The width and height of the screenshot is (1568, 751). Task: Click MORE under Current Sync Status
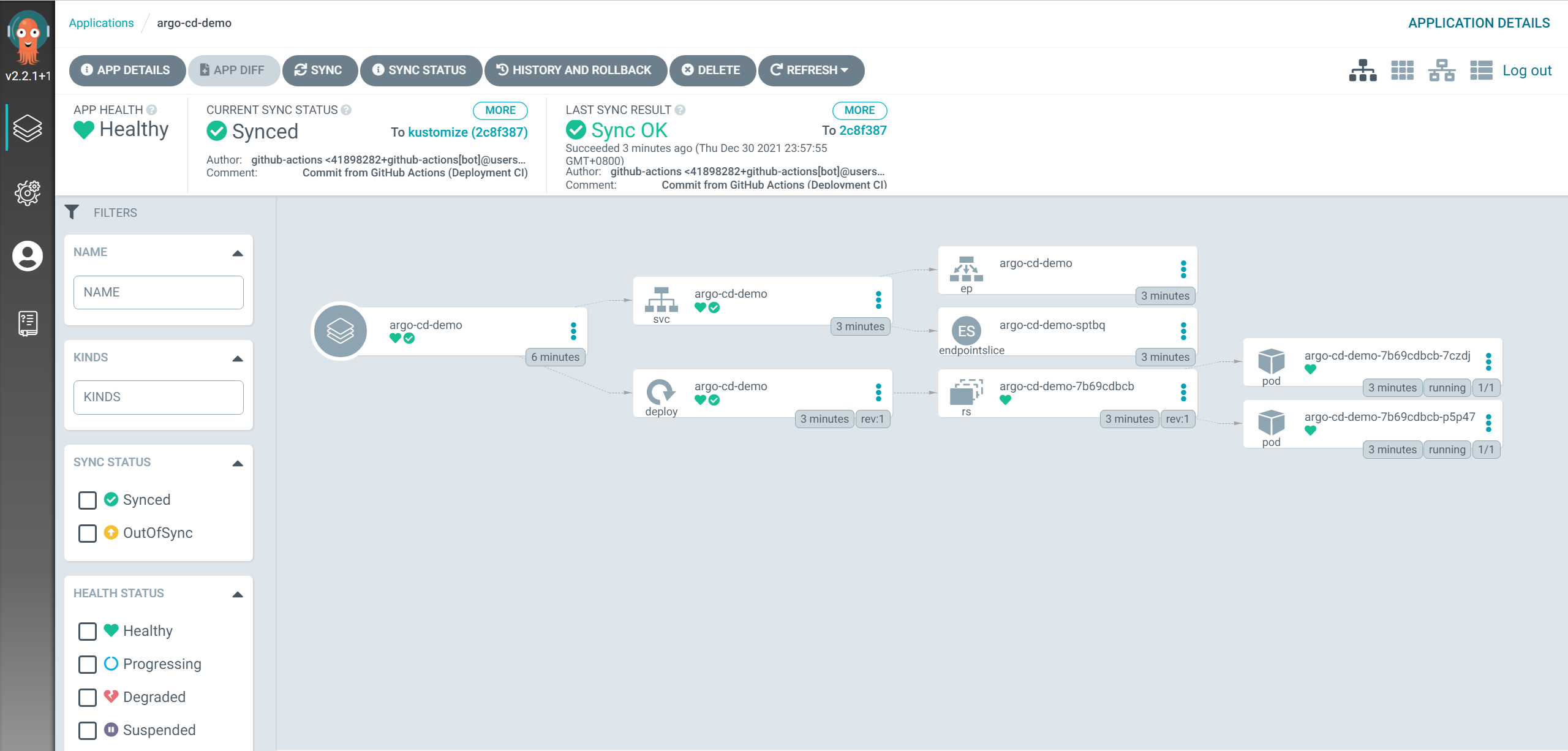click(x=500, y=110)
